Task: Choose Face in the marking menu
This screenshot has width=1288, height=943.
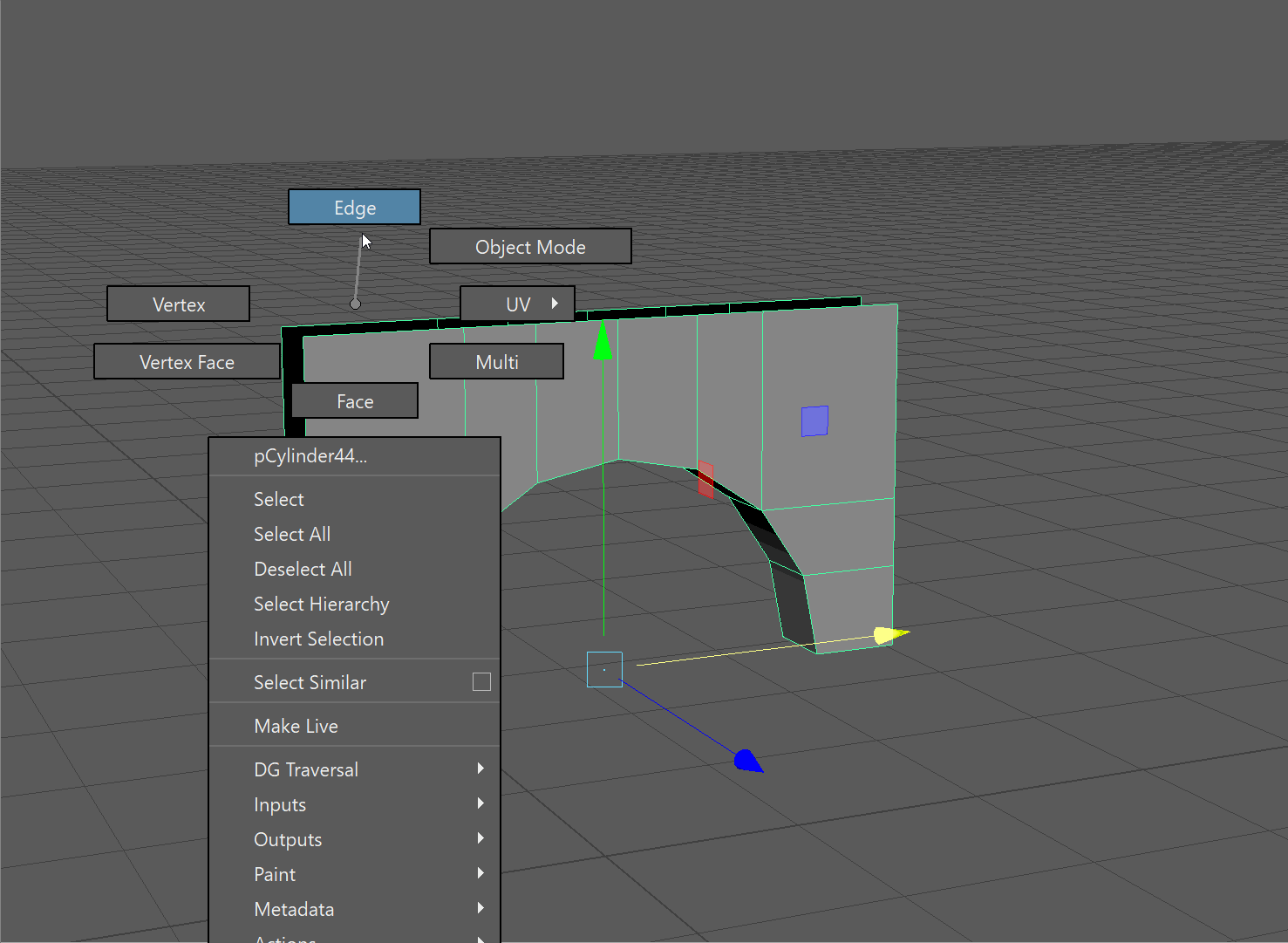Action: coord(354,401)
